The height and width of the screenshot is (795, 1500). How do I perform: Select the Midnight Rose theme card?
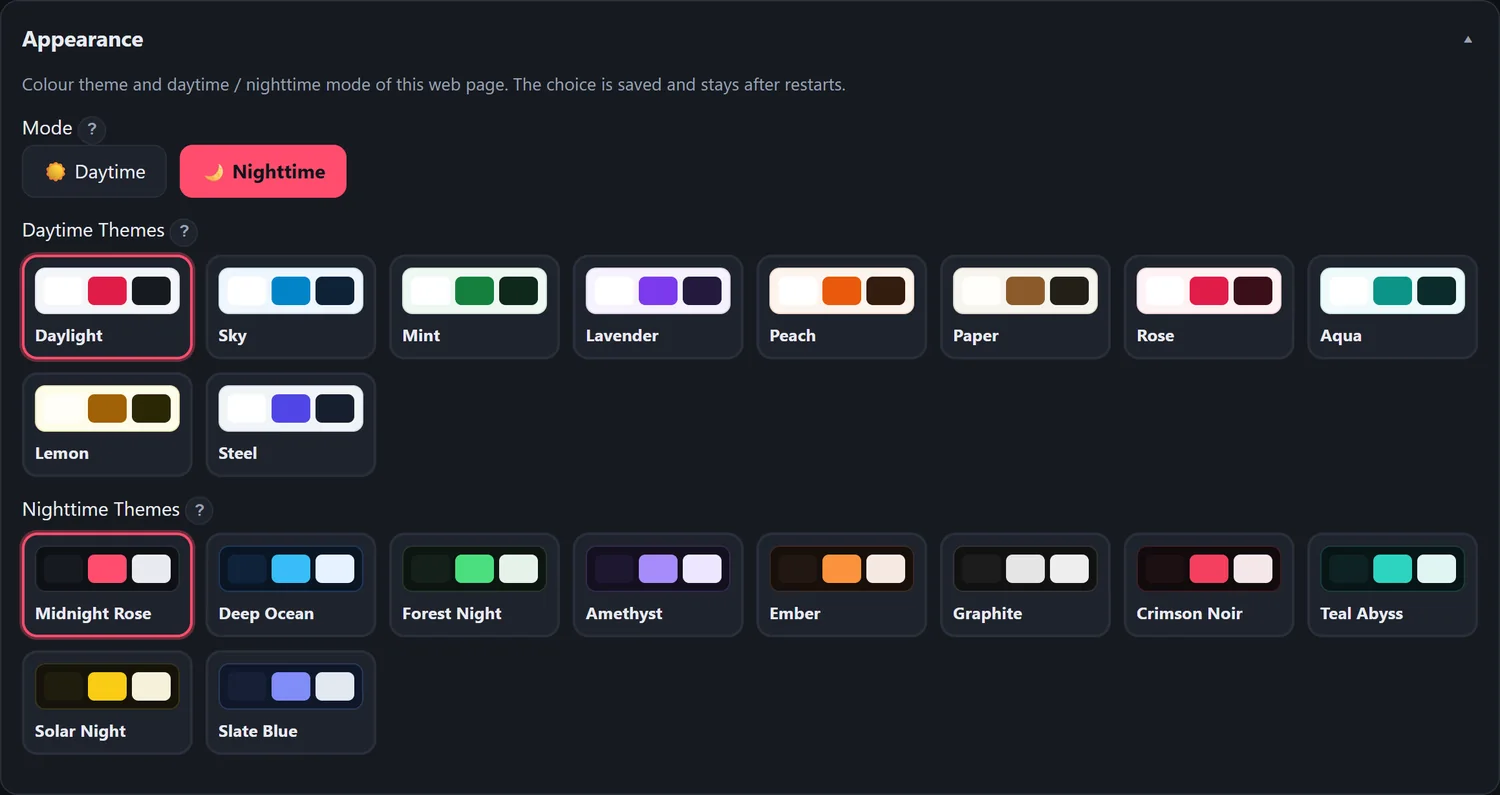[107, 585]
